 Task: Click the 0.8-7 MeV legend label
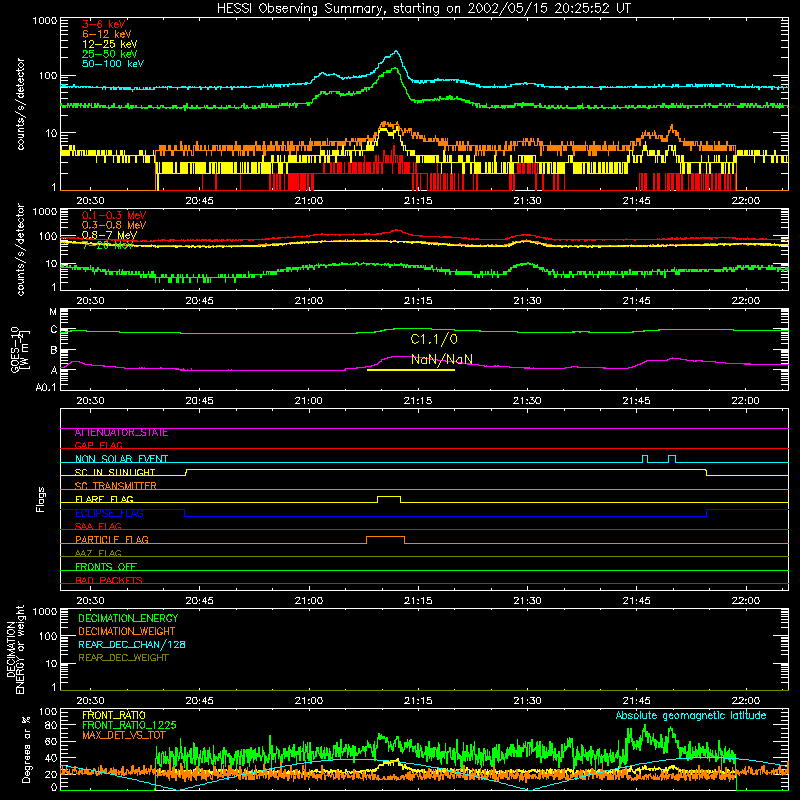pyautogui.click(x=110, y=235)
